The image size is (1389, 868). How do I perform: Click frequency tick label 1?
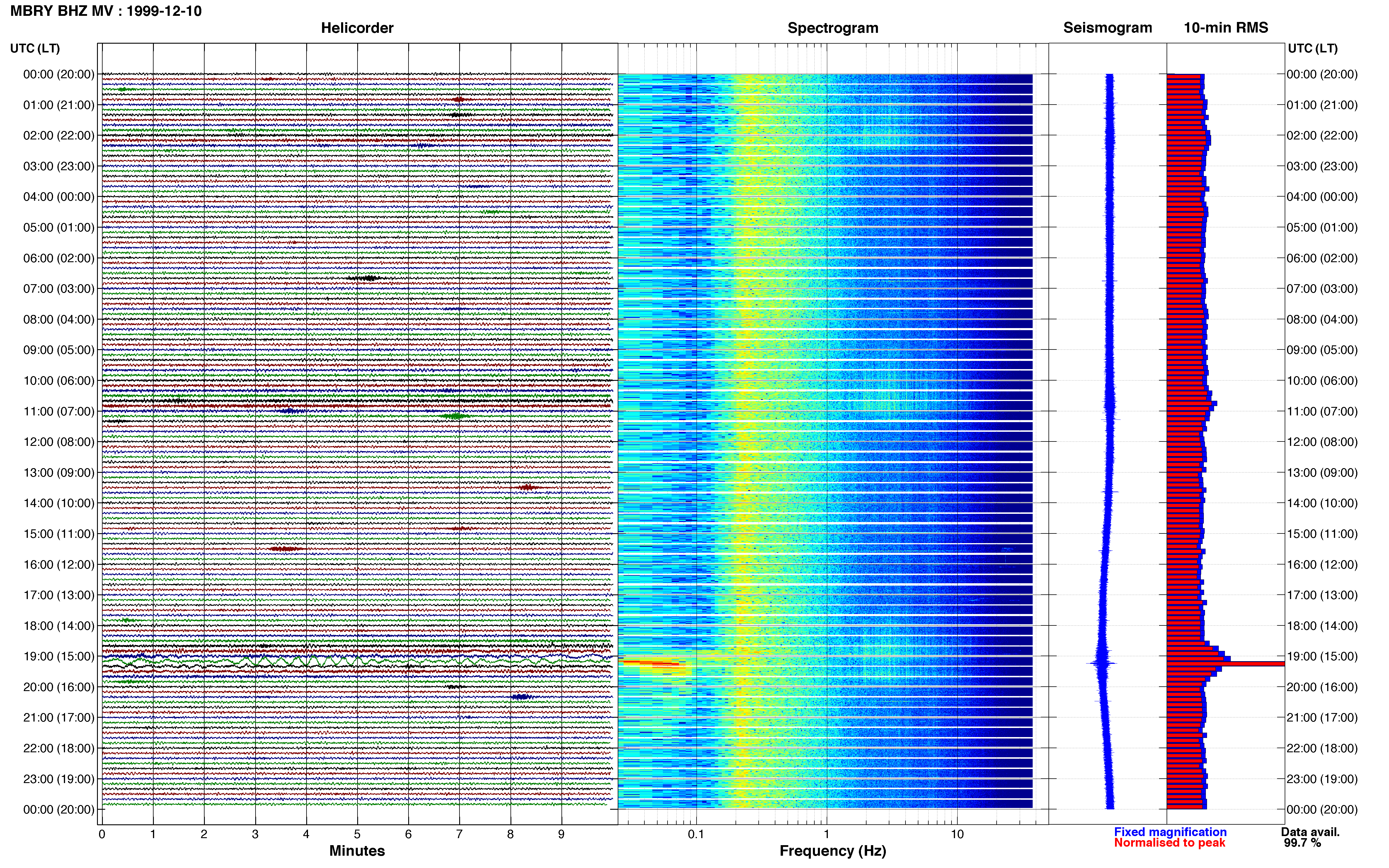point(827,834)
